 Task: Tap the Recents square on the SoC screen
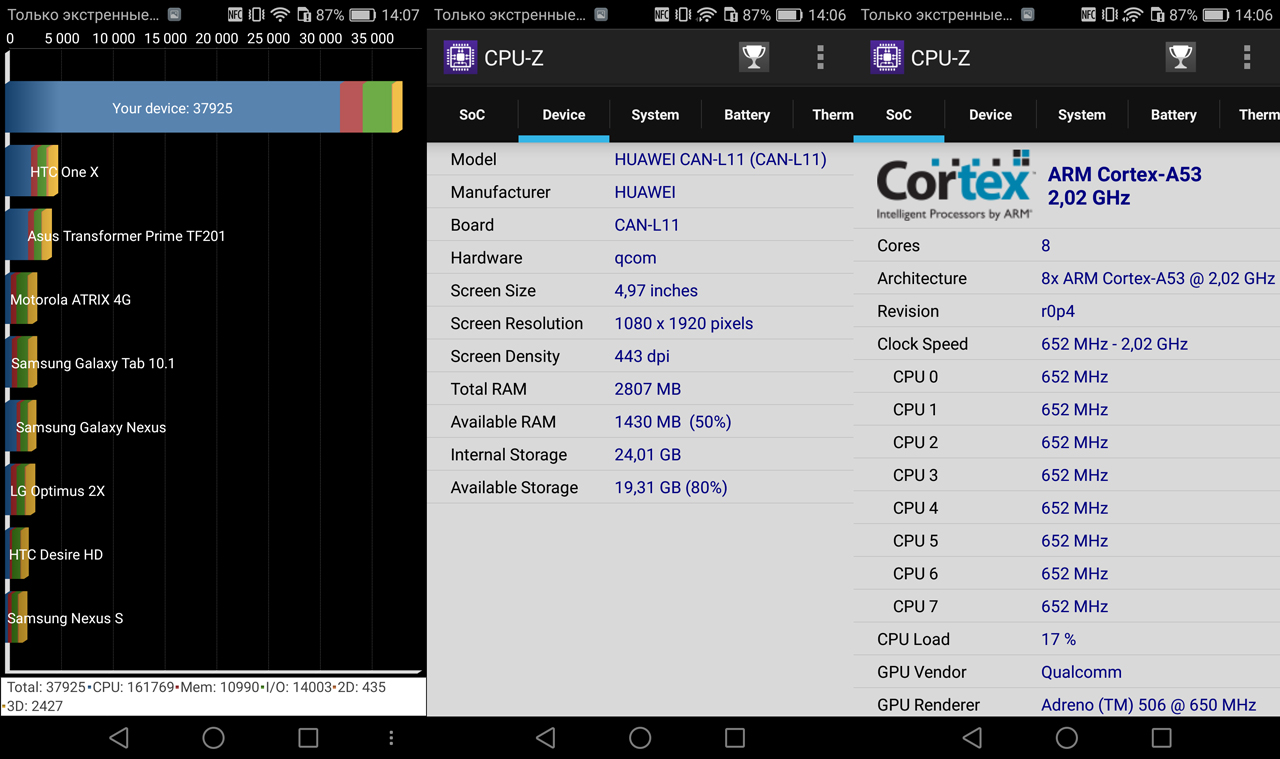pos(1161,738)
